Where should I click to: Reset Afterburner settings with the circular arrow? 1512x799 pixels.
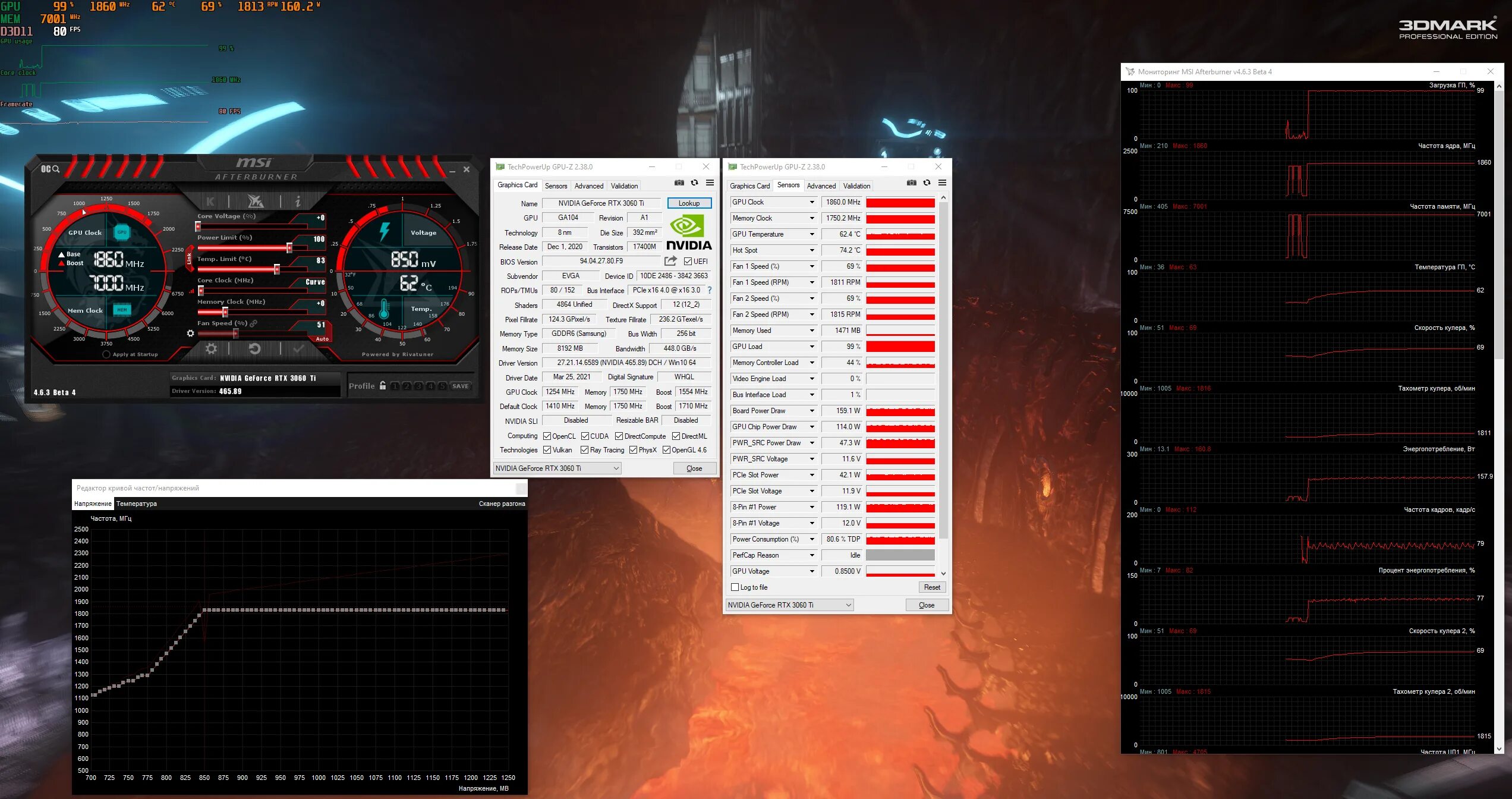254,349
